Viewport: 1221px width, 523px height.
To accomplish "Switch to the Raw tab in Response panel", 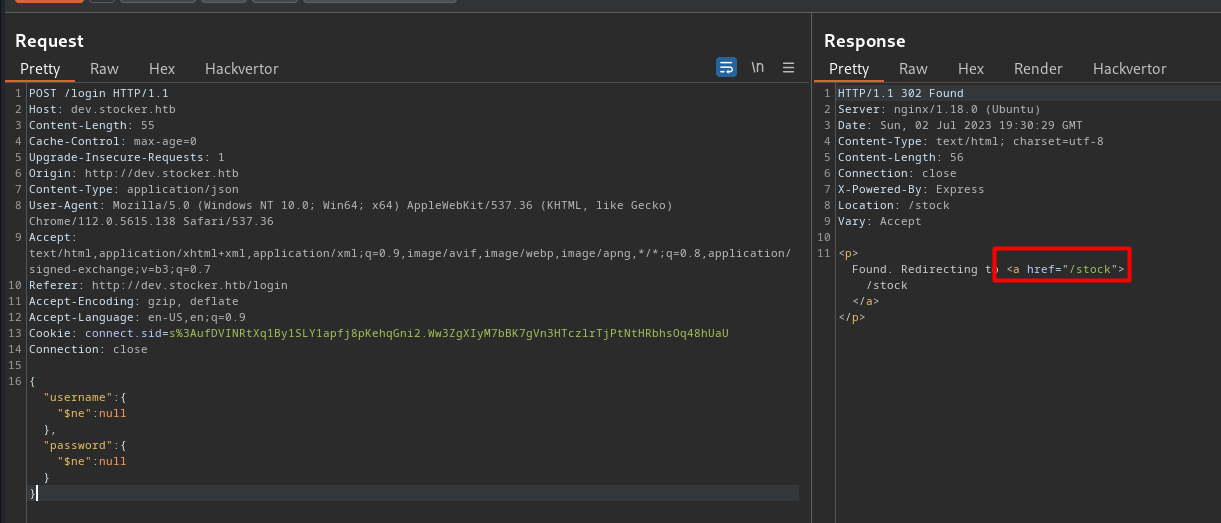I will click(x=913, y=69).
